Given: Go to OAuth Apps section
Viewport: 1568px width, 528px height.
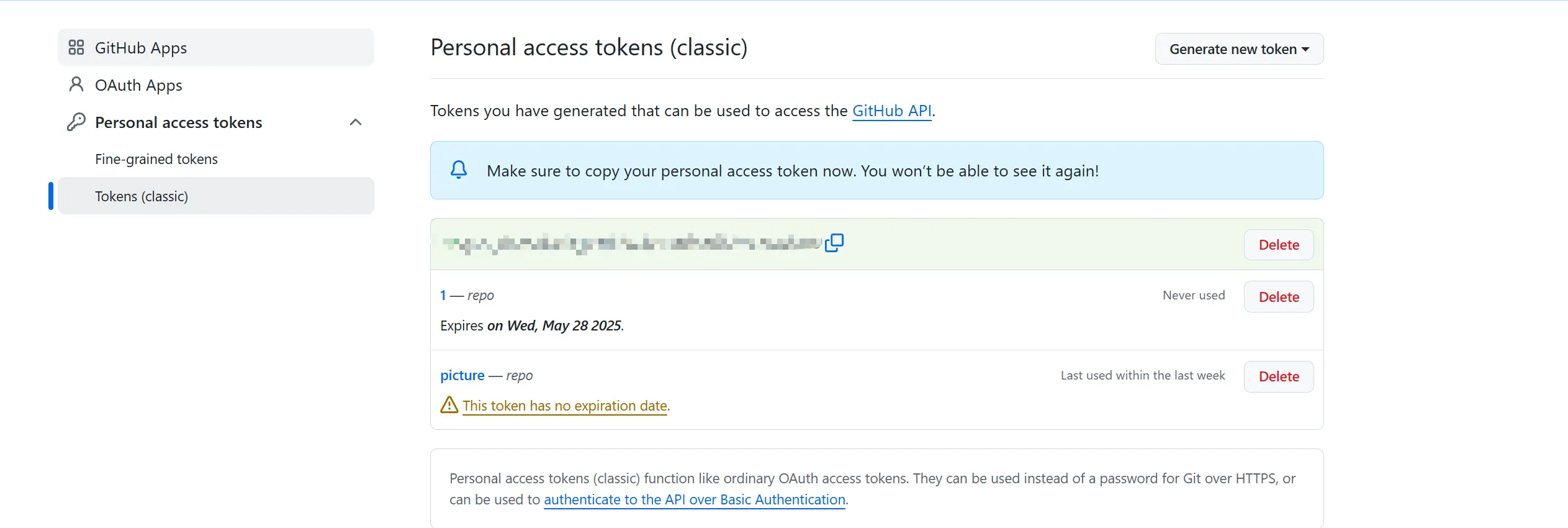Looking at the screenshot, I should pos(138,85).
